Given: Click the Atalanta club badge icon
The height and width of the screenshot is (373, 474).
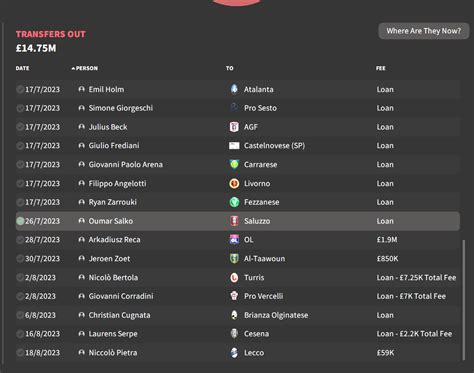Looking at the screenshot, I should (x=234, y=89).
